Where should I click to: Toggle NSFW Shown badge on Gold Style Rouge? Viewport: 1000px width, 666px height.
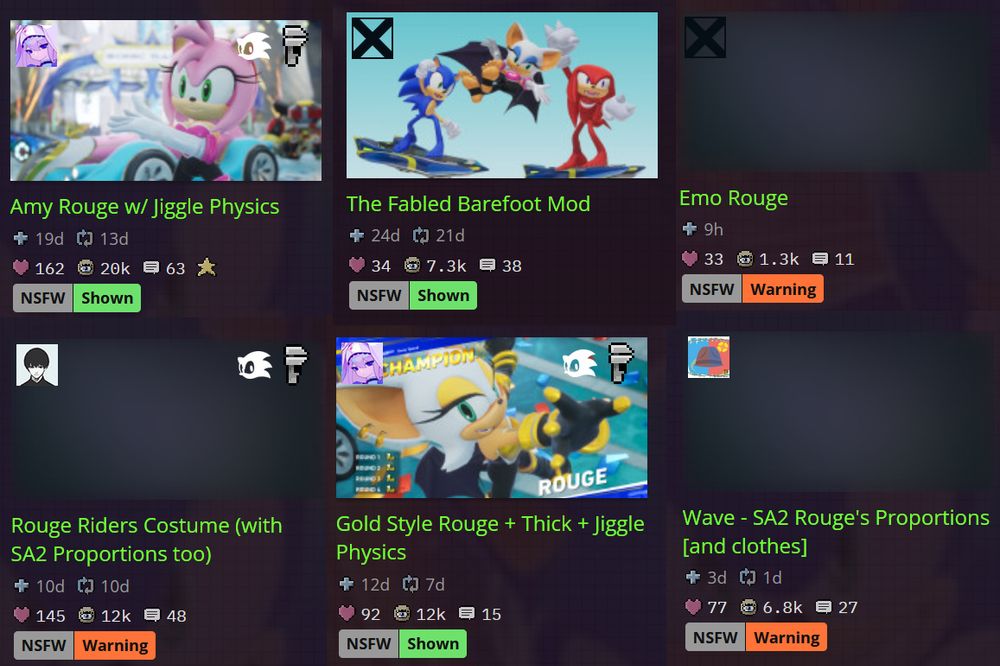pyautogui.click(x=402, y=643)
